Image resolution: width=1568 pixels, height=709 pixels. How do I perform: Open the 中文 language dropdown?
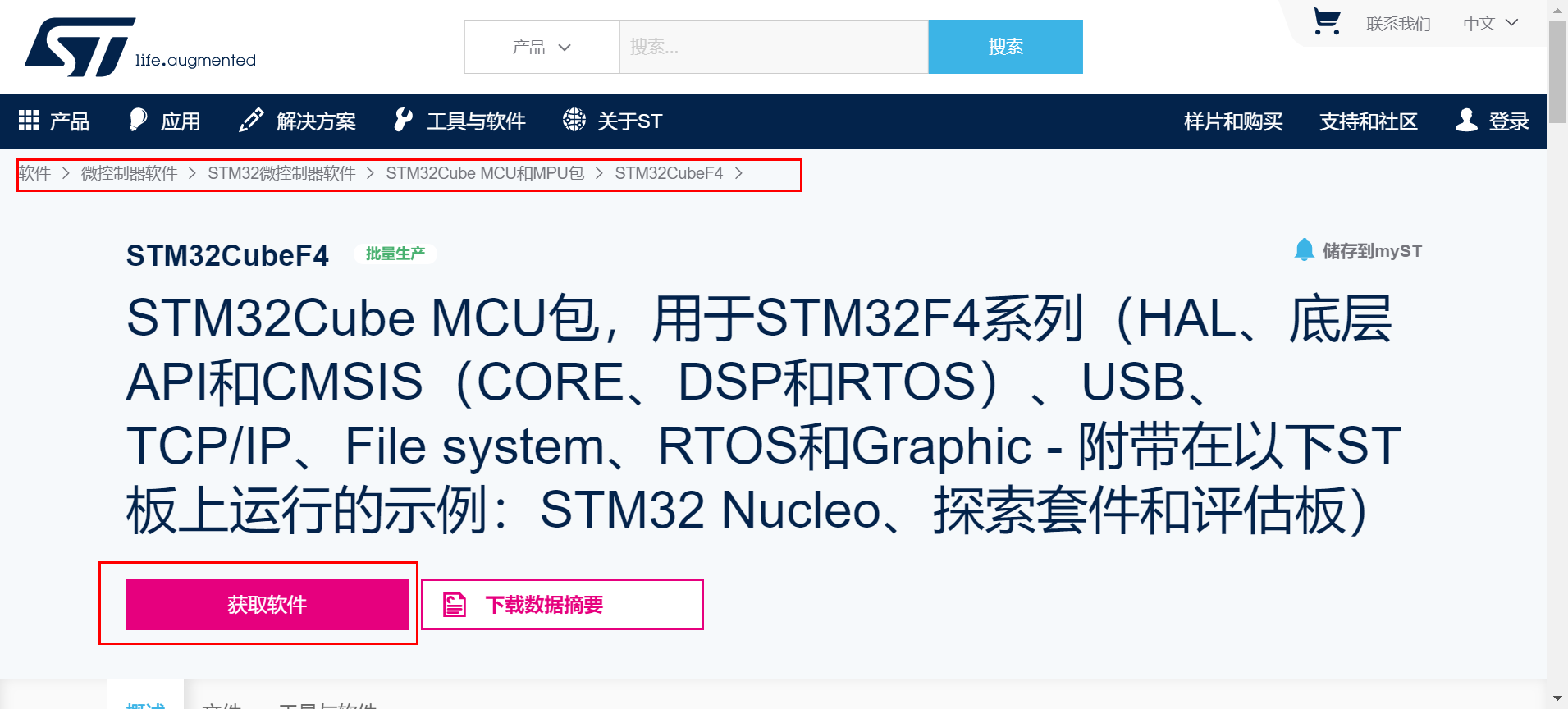tap(1491, 24)
